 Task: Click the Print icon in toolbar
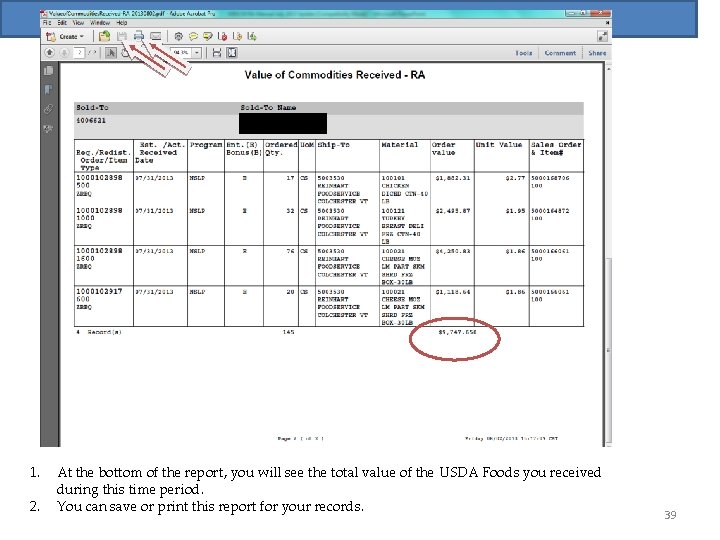tap(139, 36)
